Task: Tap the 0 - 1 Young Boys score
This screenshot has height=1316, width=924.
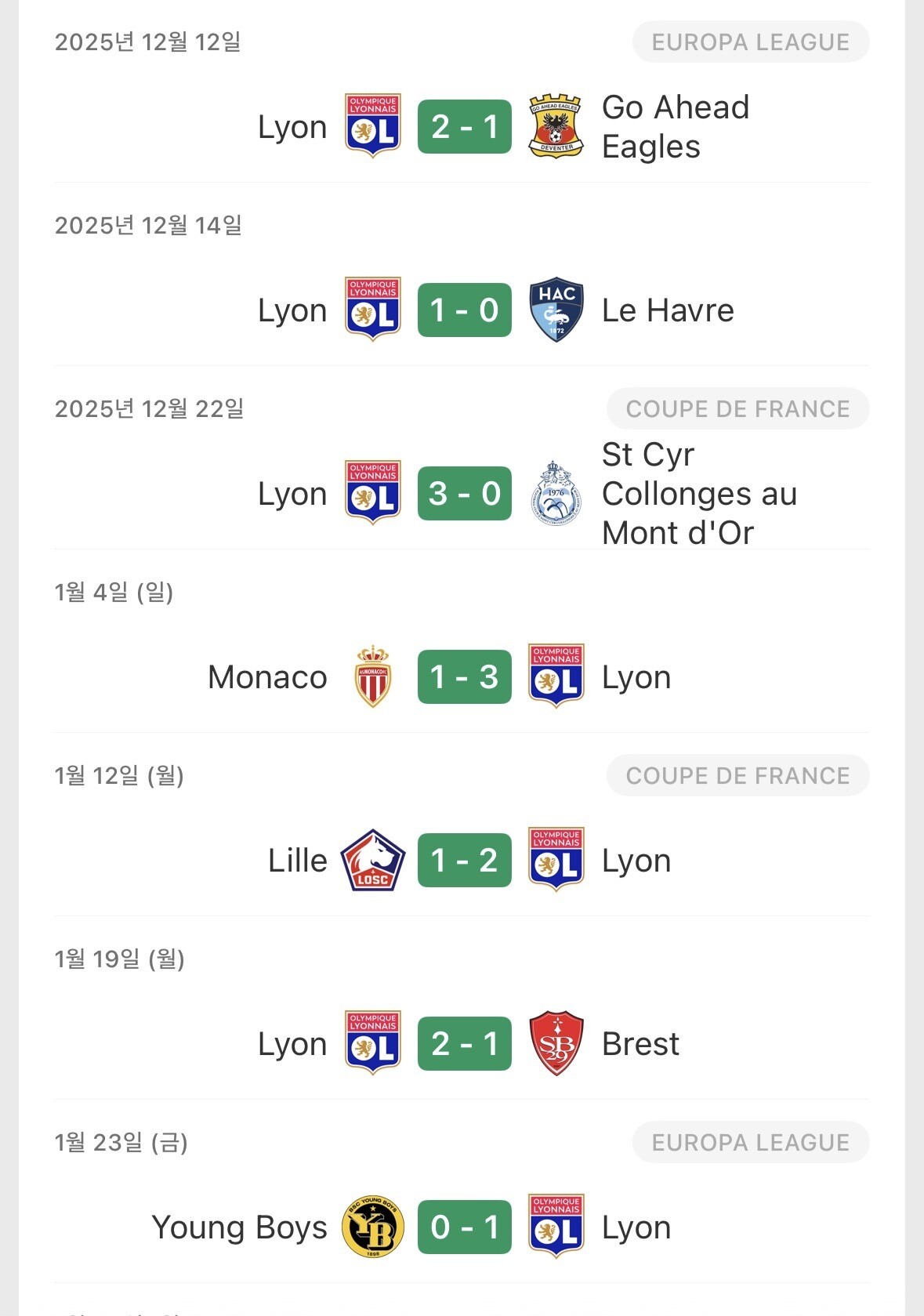Action: click(x=465, y=1227)
